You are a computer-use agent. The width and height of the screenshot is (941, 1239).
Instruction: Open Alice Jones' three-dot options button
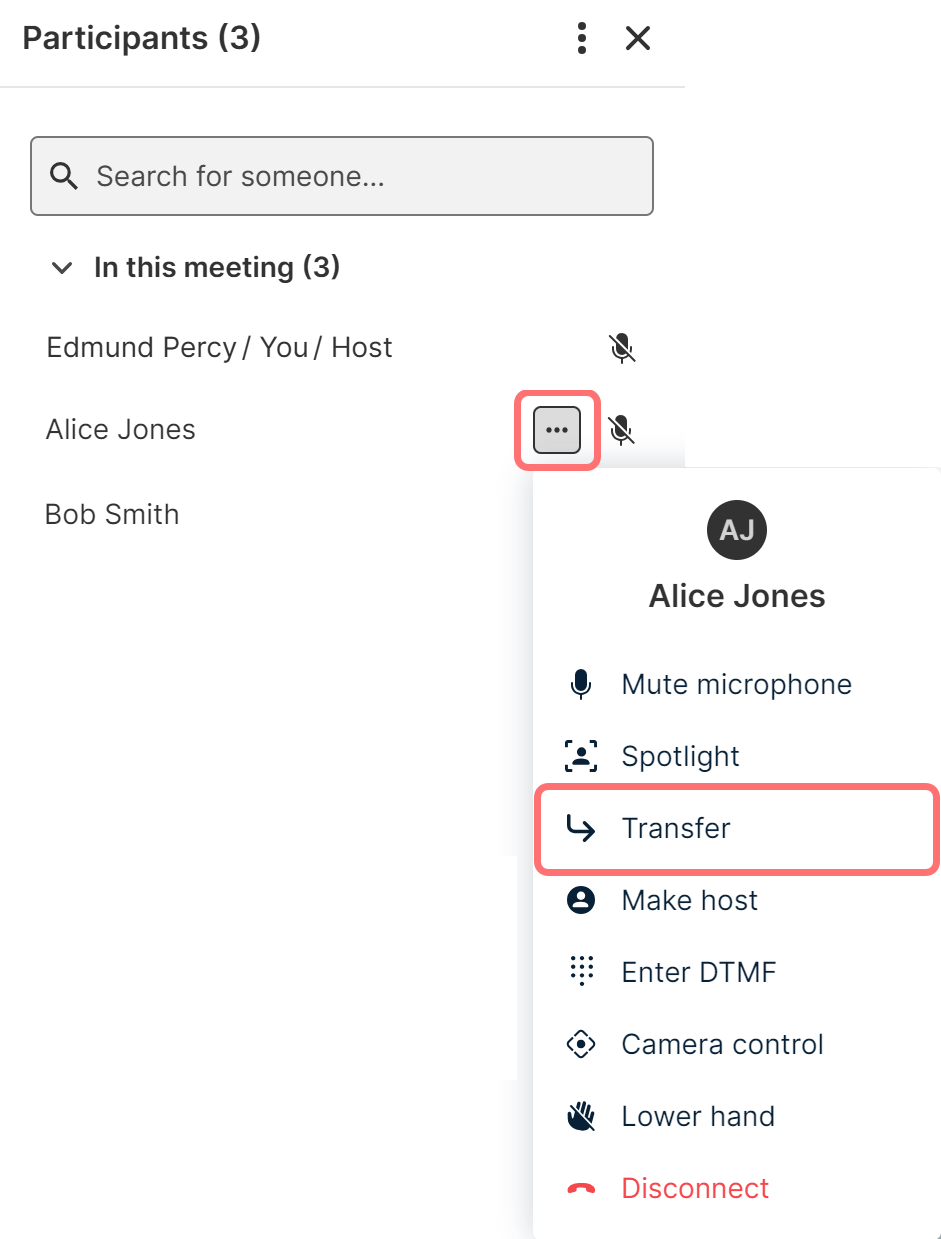(x=557, y=430)
